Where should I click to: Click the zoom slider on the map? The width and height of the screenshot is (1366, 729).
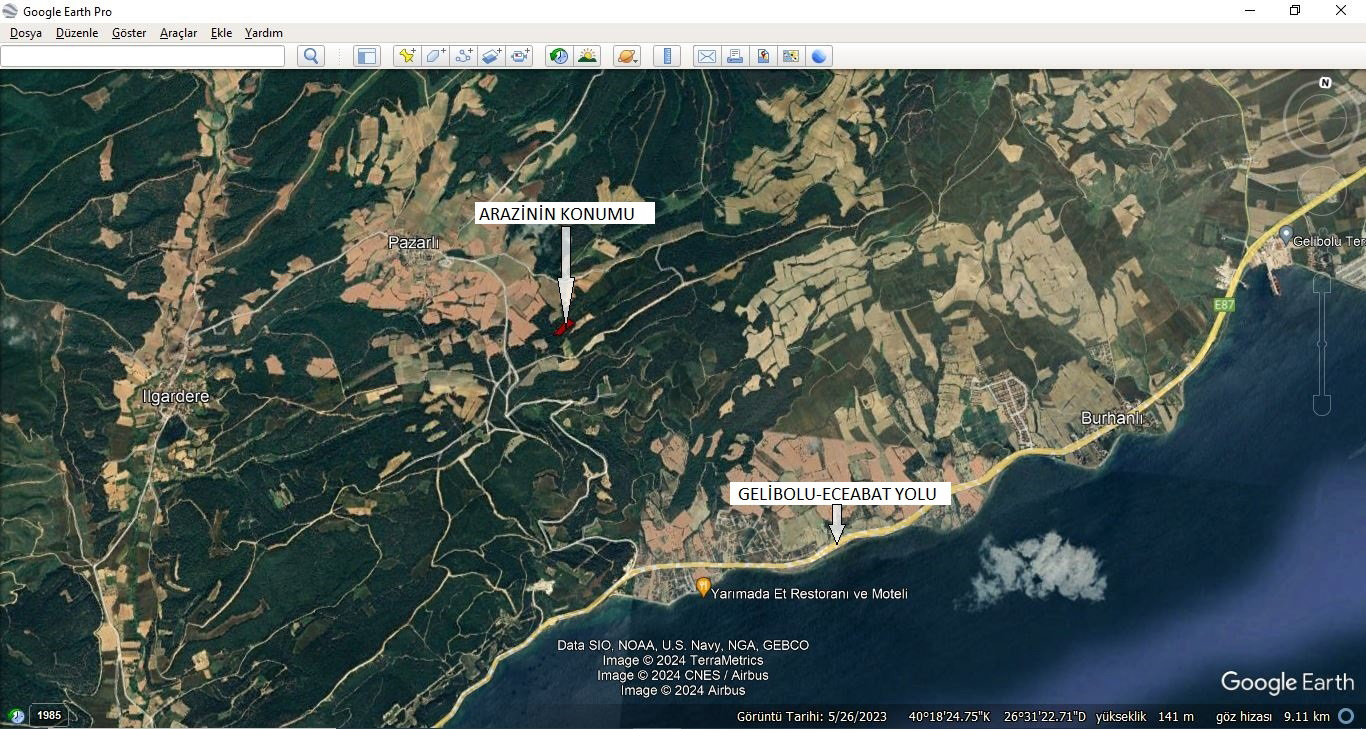(1321, 345)
